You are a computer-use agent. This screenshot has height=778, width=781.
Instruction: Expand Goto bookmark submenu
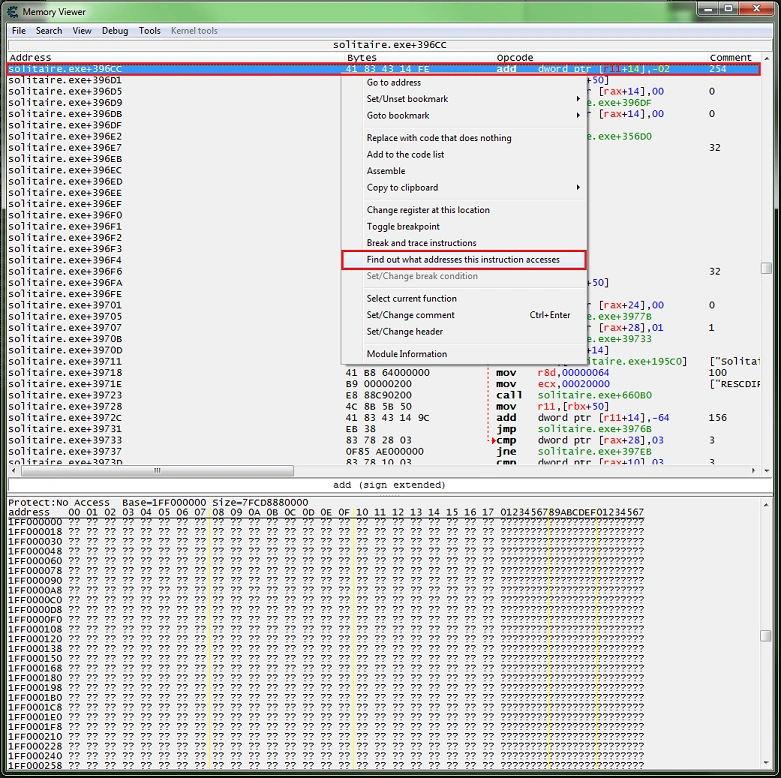click(x=463, y=116)
